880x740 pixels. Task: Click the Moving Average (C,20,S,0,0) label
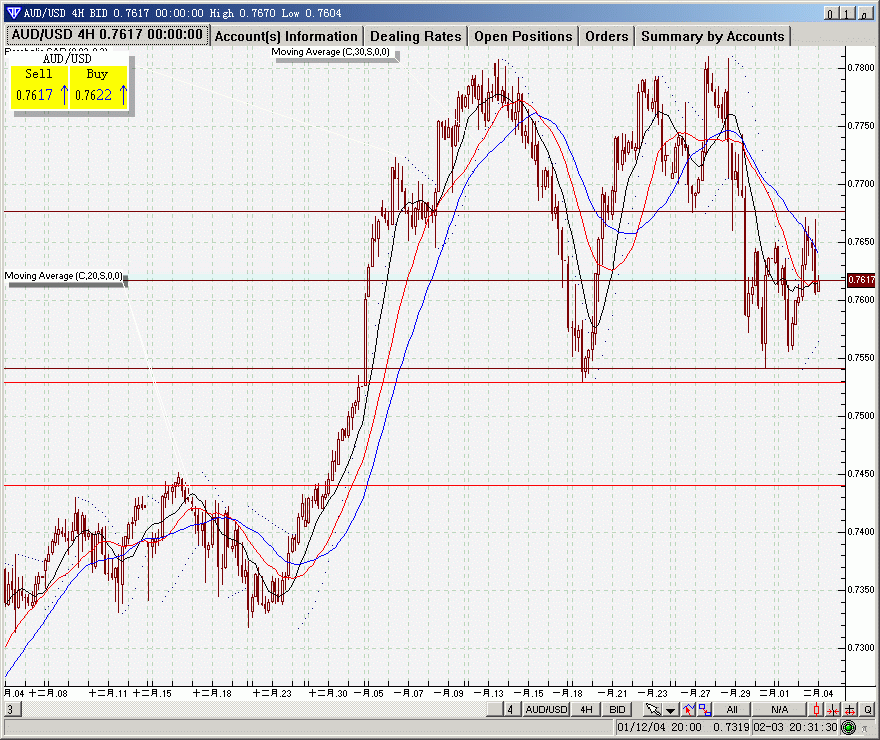(63, 276)
